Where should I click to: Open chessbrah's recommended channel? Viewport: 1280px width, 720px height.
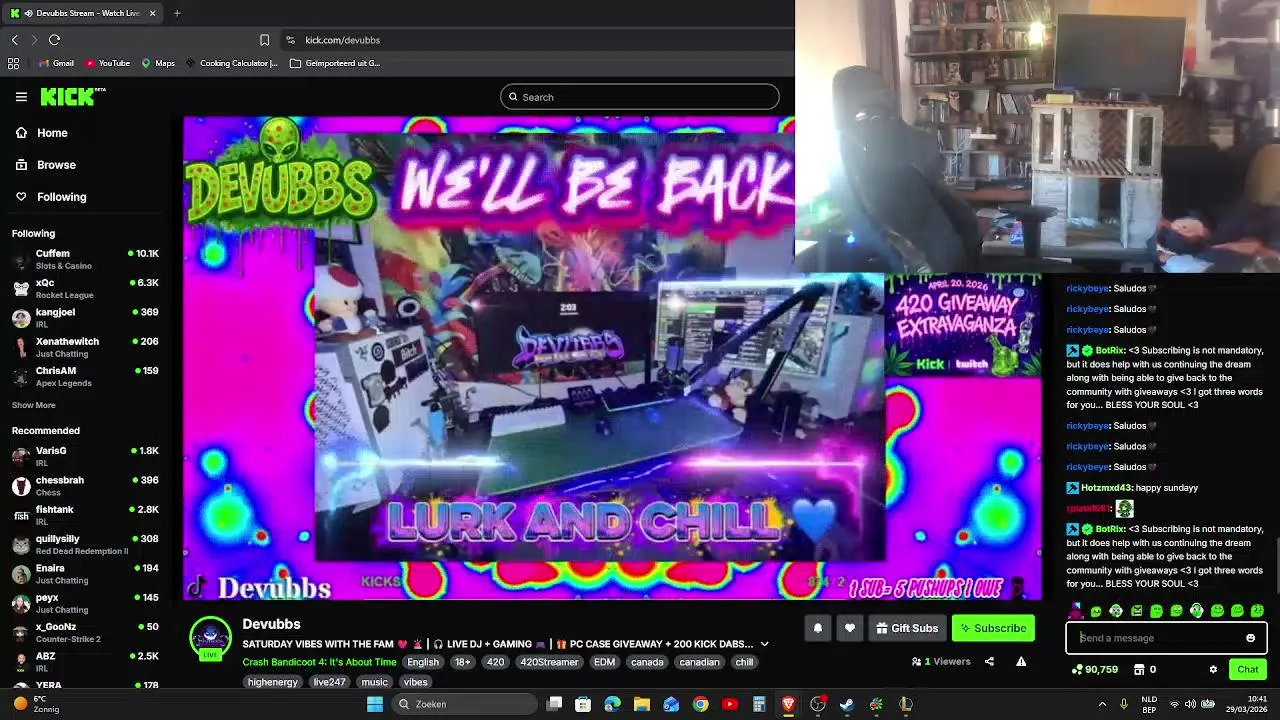pyautogui.click(x=86, y=486)
